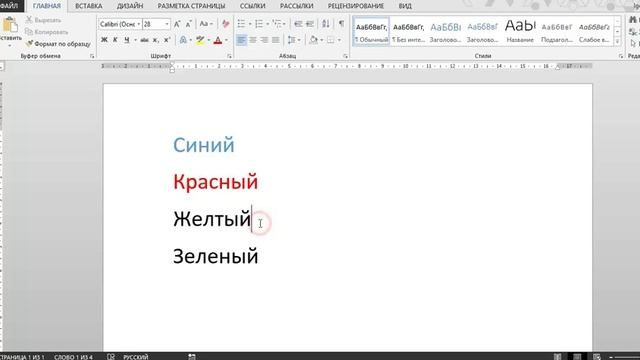Select the Без интервала style
Viewport: 640px width, 360px height.
coord(408,32)
